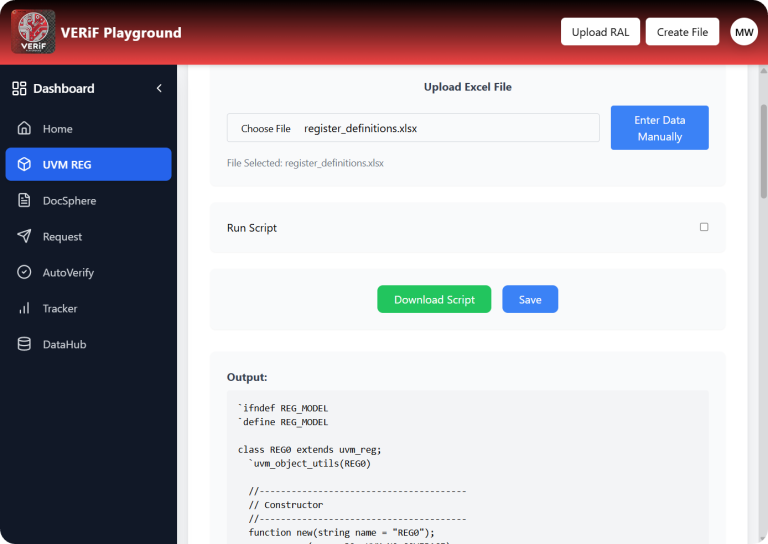
Task: Go to the AutoVerify page
Action: [x=68, y=273]
